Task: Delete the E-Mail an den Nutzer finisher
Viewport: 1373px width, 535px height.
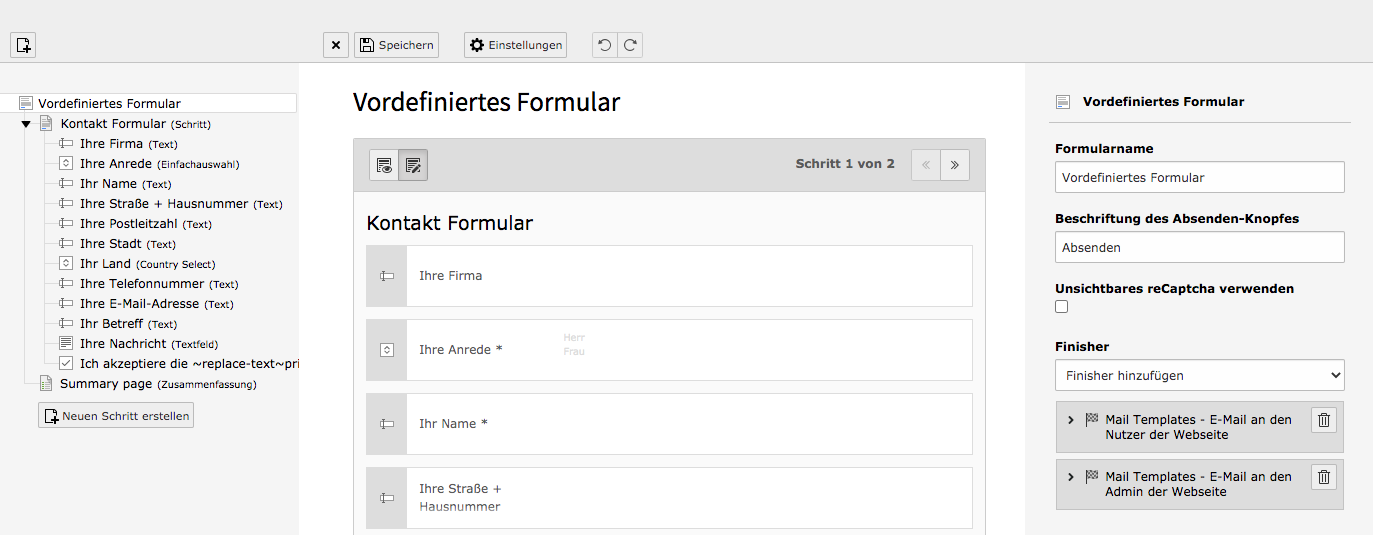Action: coord(1324,420)
